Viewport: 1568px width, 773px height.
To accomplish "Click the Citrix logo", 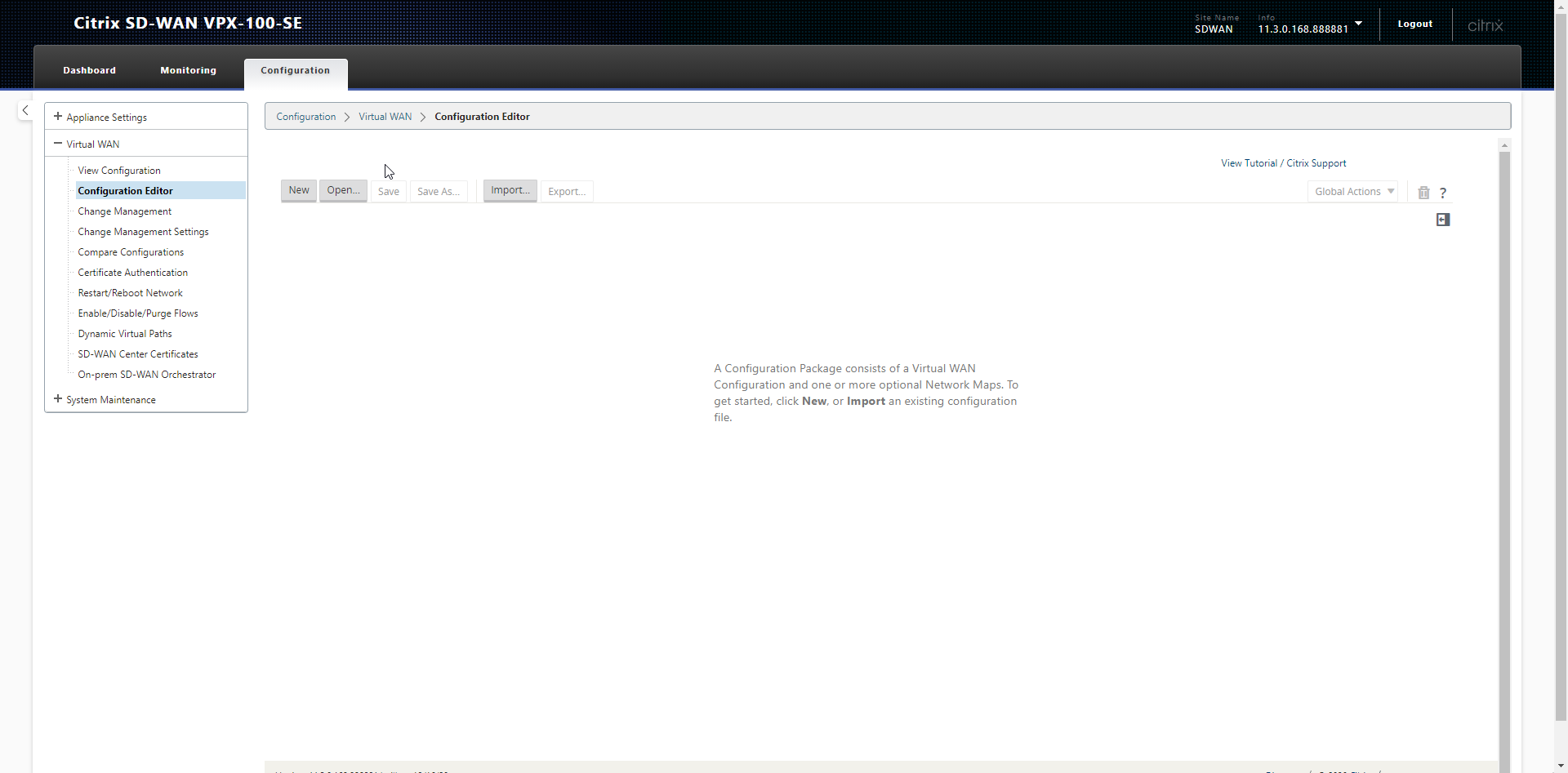I will (x=1485, y=25).
